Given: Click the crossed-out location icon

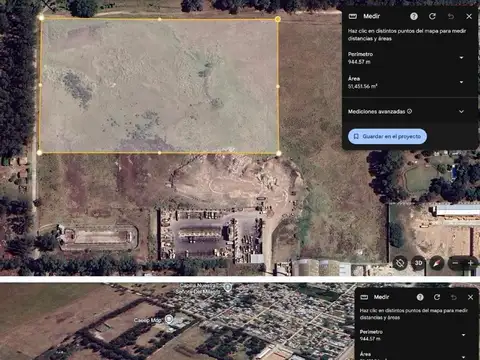Looking at the screenshot, I should click(x=400, y=263).
